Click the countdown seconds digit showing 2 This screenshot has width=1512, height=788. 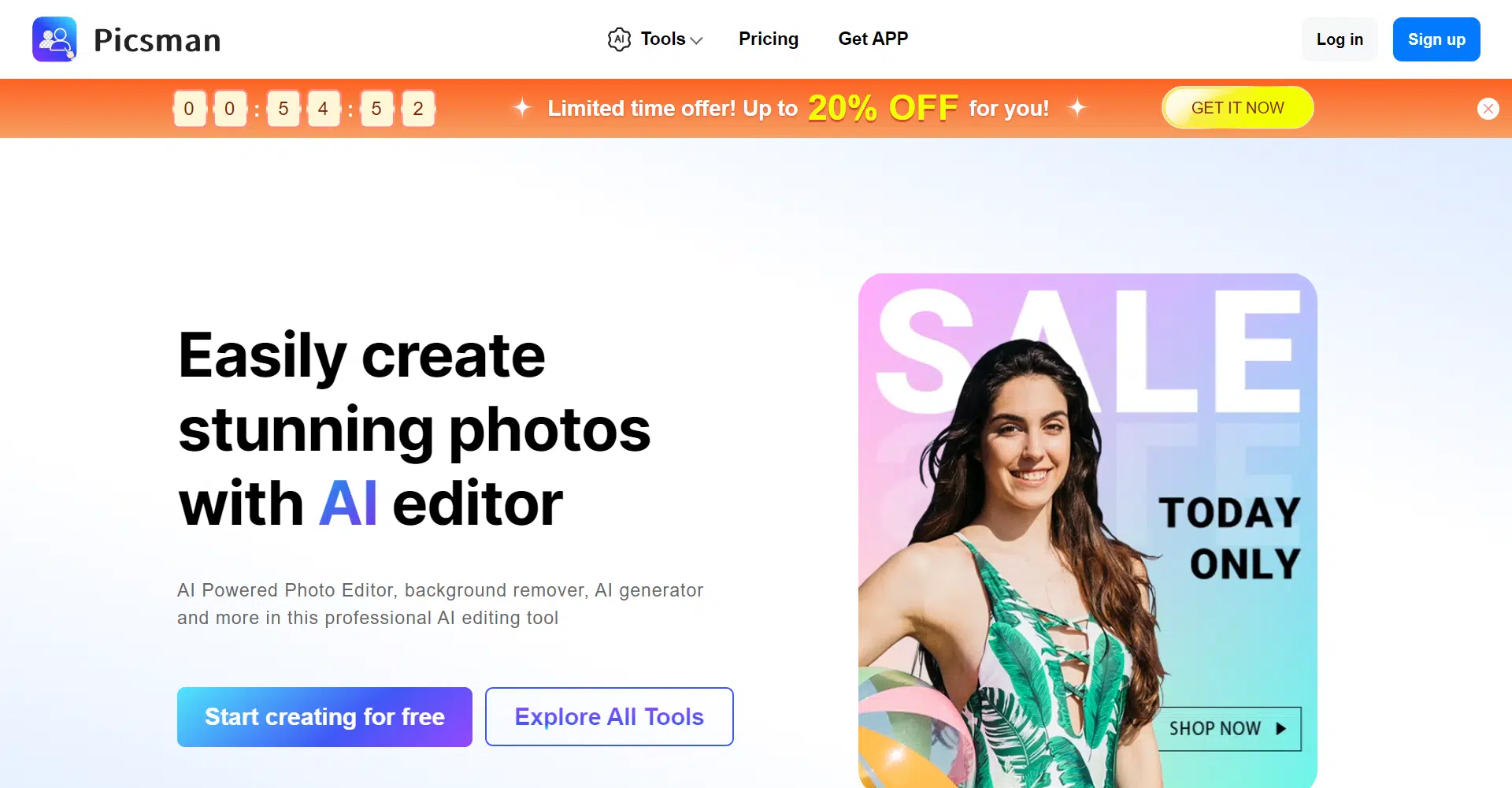[x=418, y=109]
